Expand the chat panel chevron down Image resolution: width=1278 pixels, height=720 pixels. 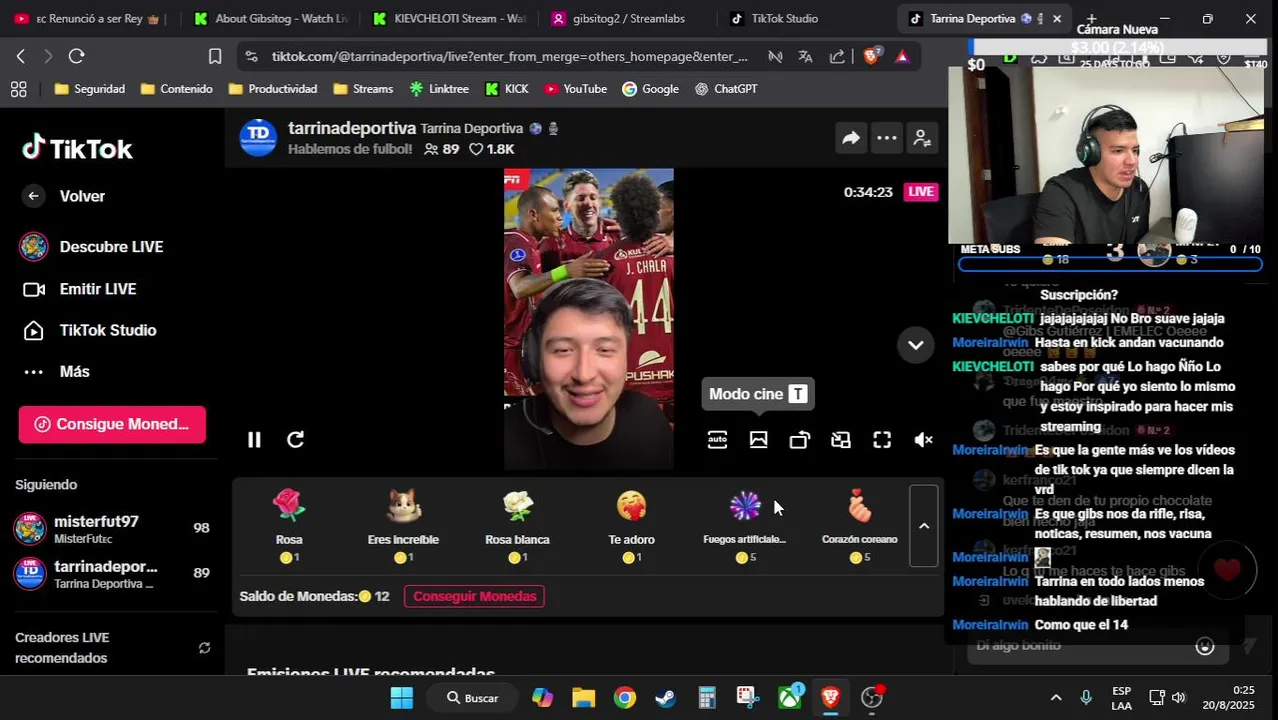915,345
